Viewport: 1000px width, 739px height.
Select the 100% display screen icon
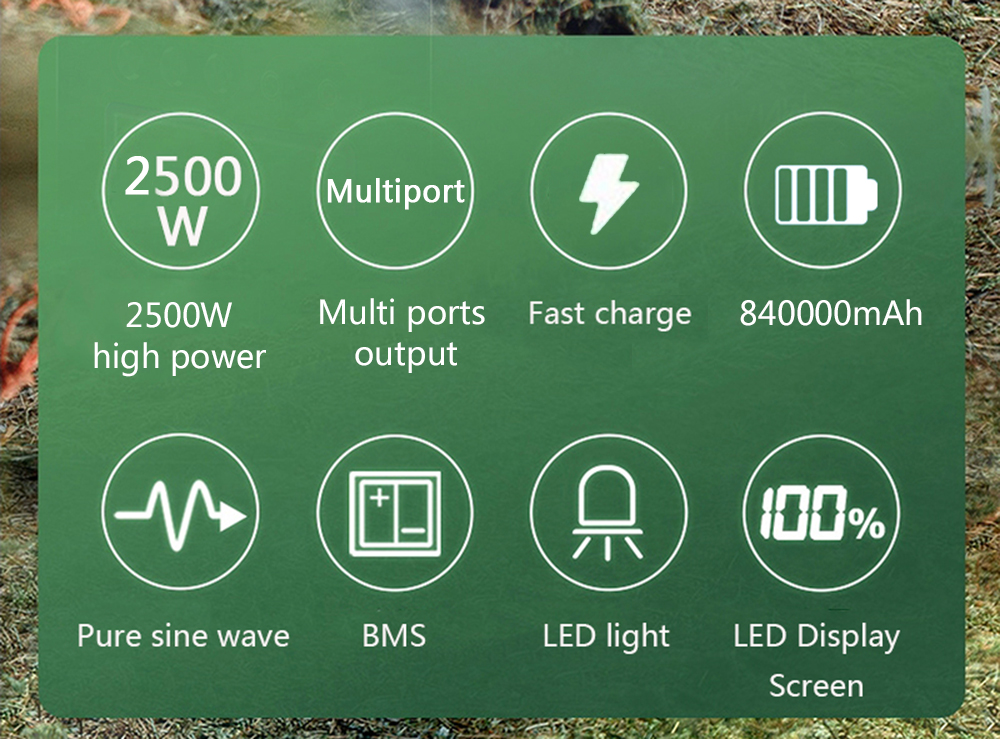[x=822, y=513]
